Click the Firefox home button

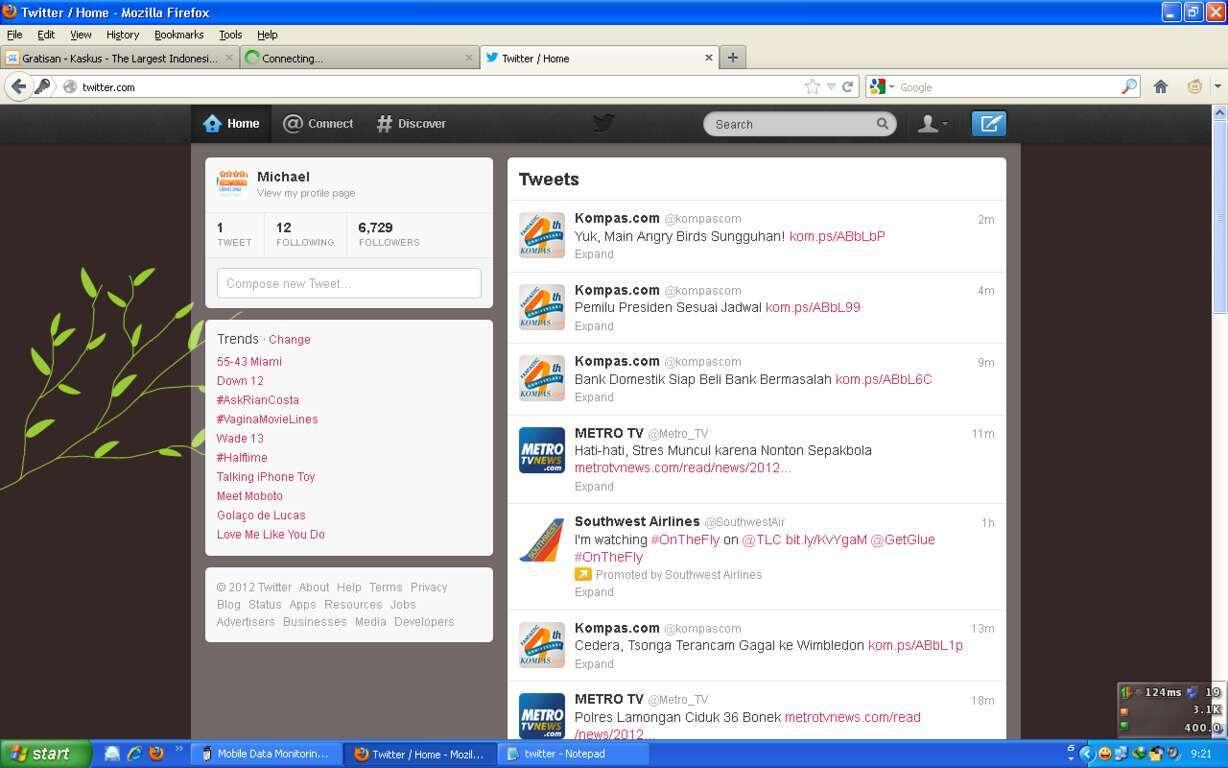(x=1160, y=87)
